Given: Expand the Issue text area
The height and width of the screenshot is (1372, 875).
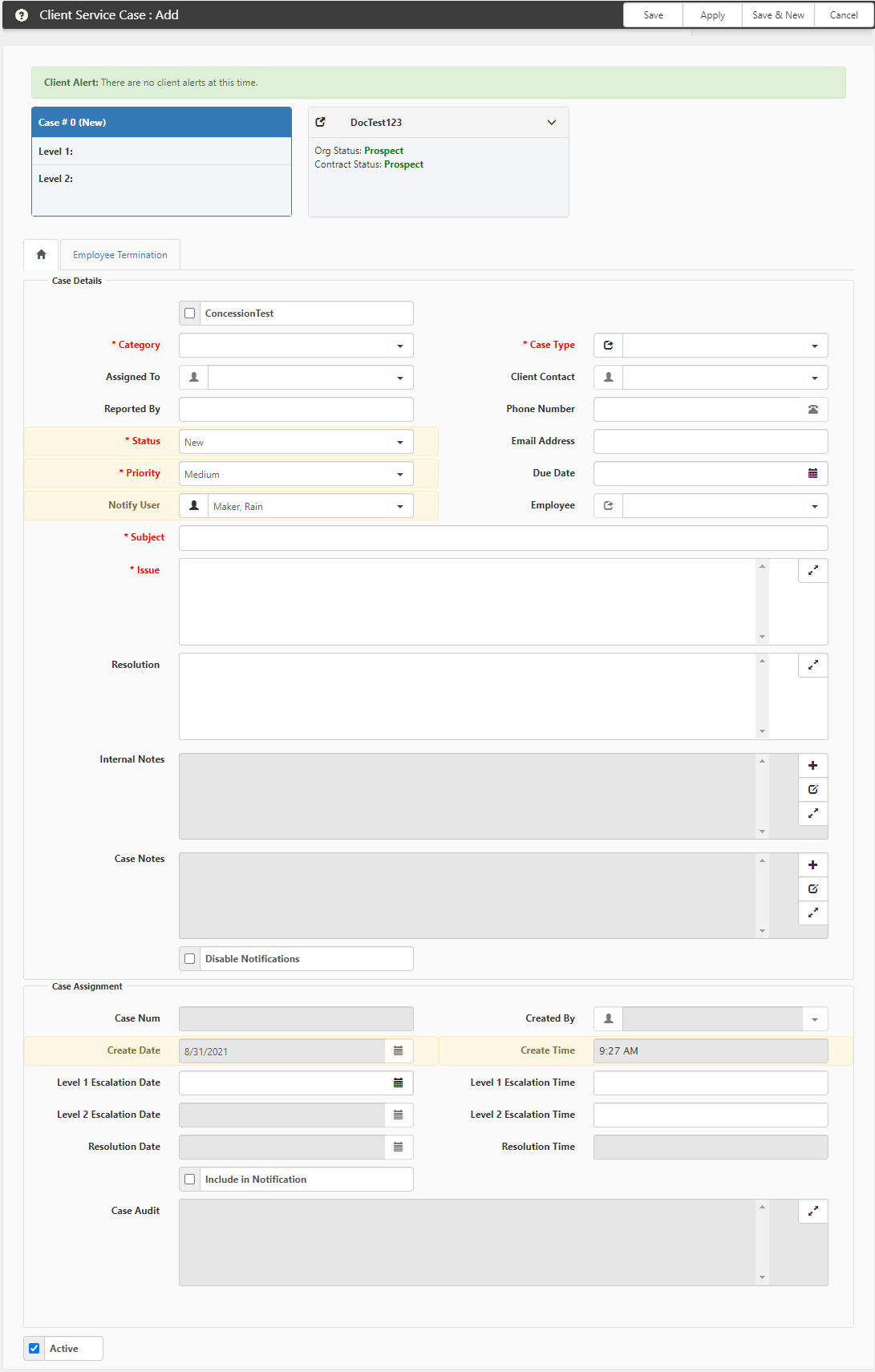Looking at the screenshot, I should pos(812,570).
